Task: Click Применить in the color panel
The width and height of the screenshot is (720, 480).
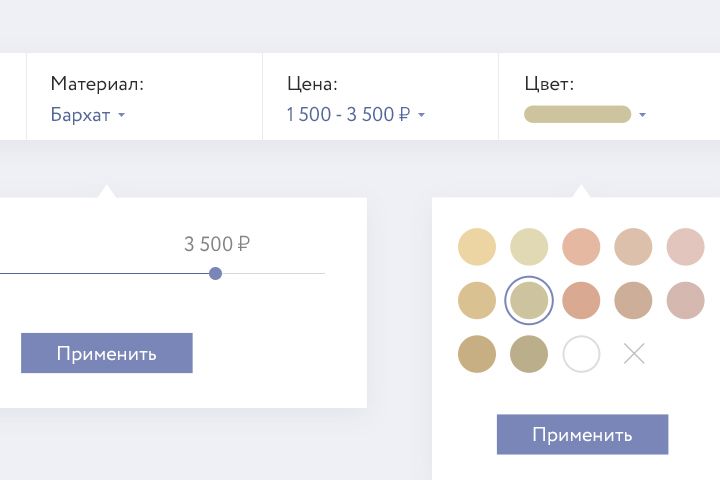Action: tap(582, 435)
